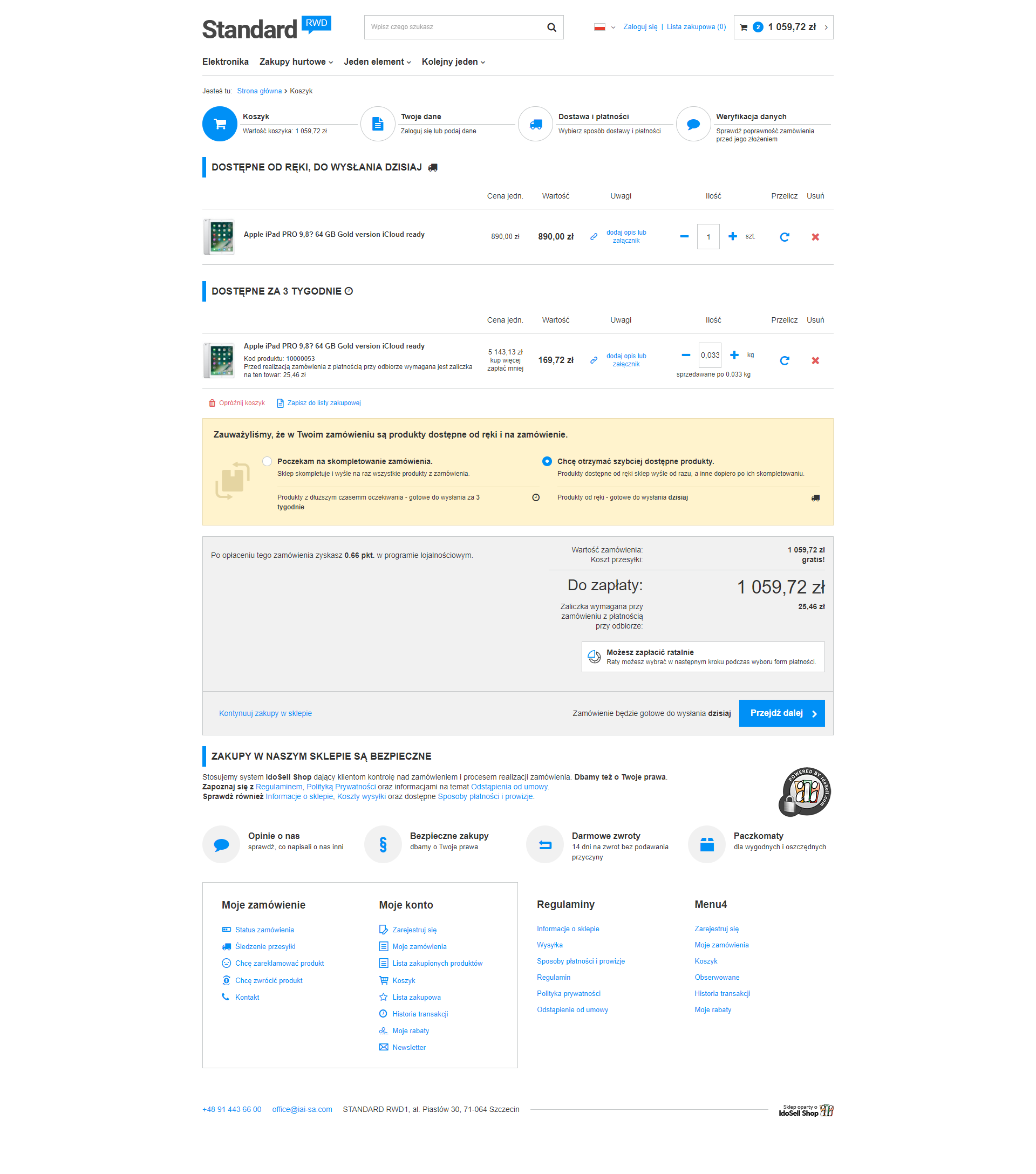
Task: Select Chcę otrzymać szybciej dostępne produkty radio
Action: 547,461
